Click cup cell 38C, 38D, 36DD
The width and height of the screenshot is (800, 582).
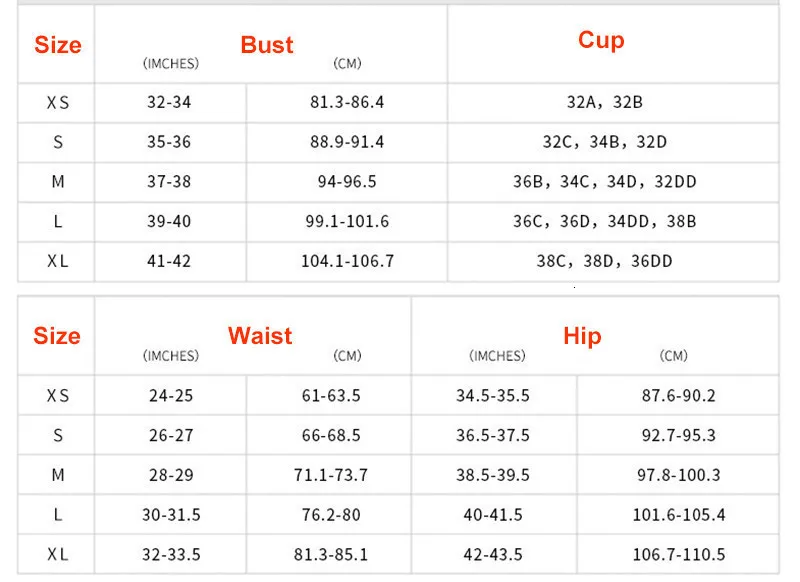[605, 261]
